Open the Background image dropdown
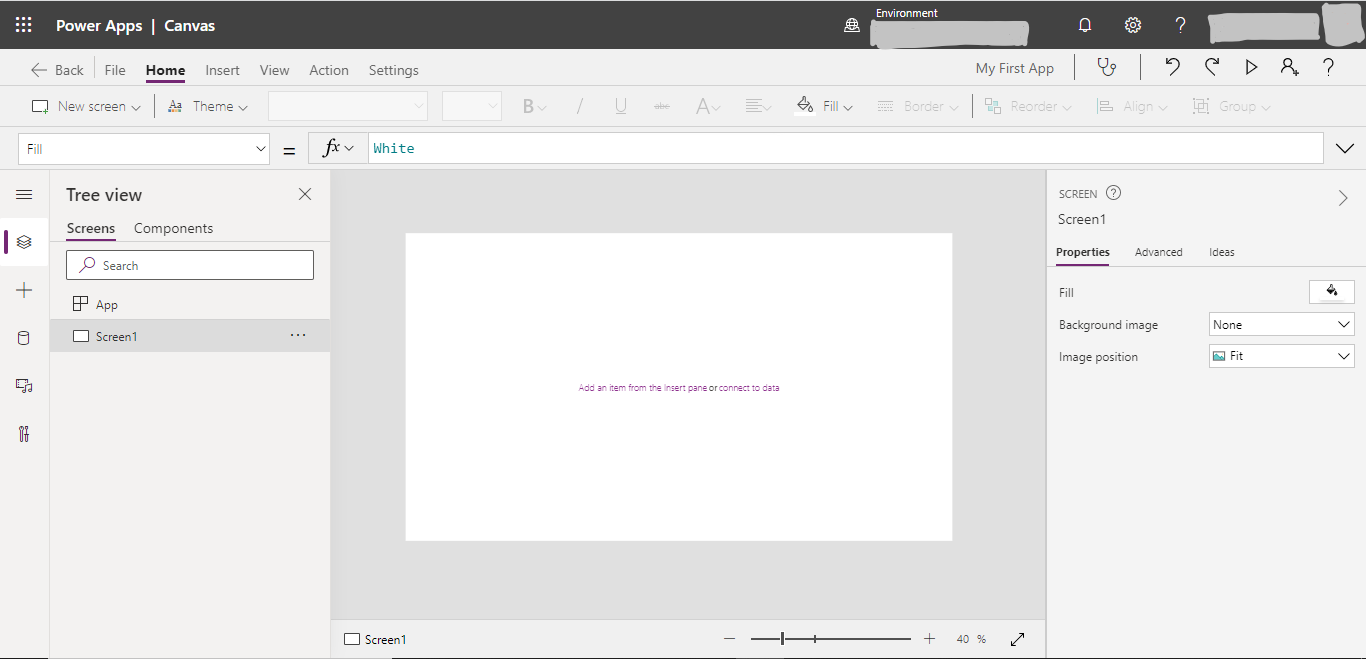The height and width of the screenshot is (659, 1366). point(1281,325)
